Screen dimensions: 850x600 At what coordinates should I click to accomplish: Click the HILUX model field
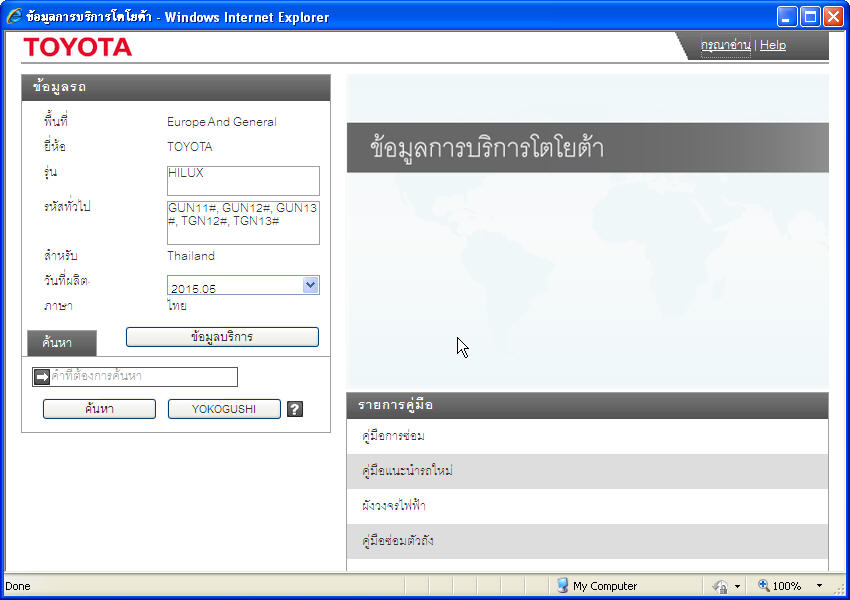coord(243,180)
